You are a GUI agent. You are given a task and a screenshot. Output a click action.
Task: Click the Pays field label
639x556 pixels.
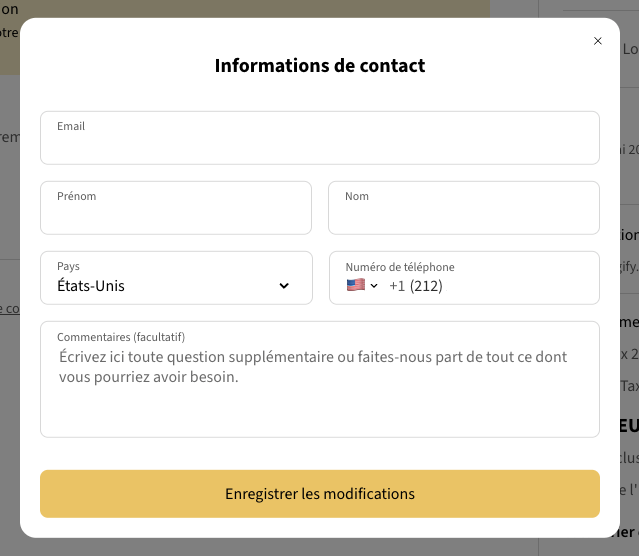[x=68, y=267]
